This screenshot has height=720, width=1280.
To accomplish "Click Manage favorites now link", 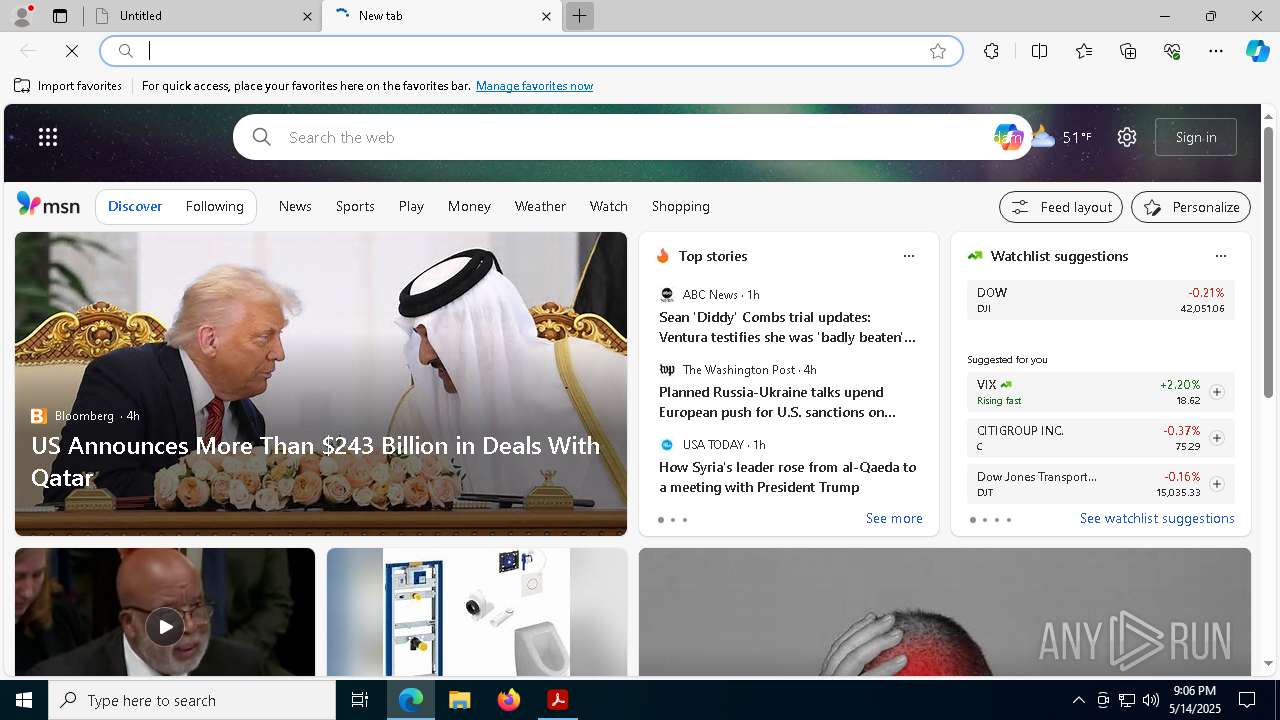I will (x=534, y=86).
